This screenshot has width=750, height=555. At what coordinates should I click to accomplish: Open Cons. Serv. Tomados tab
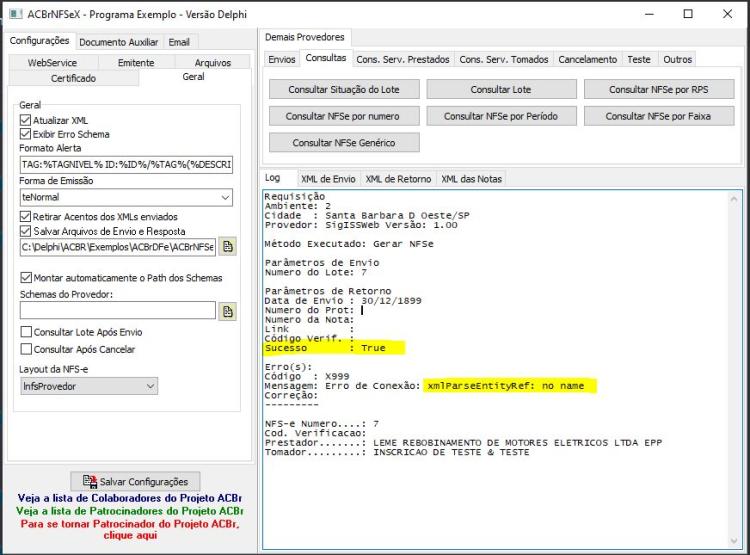pos(504,59)
